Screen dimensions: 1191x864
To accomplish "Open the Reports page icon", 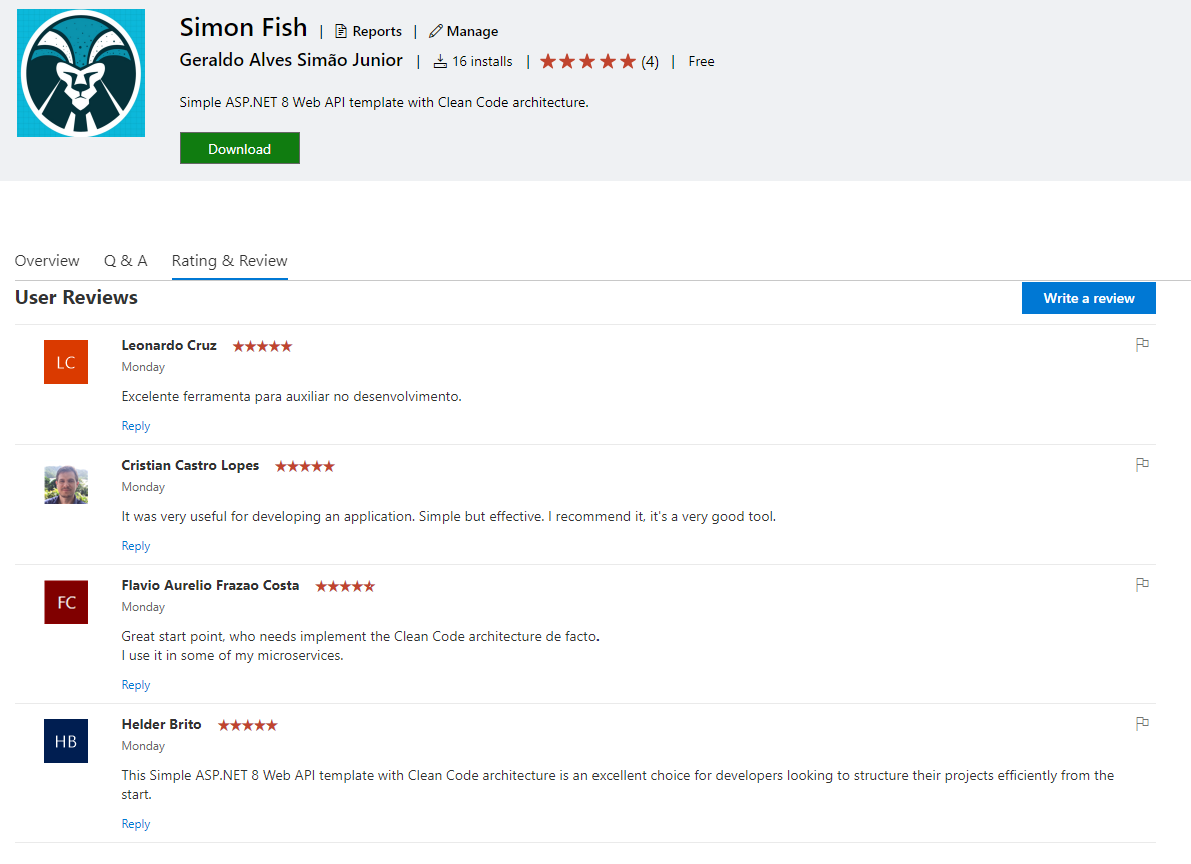I will (340, 30).
